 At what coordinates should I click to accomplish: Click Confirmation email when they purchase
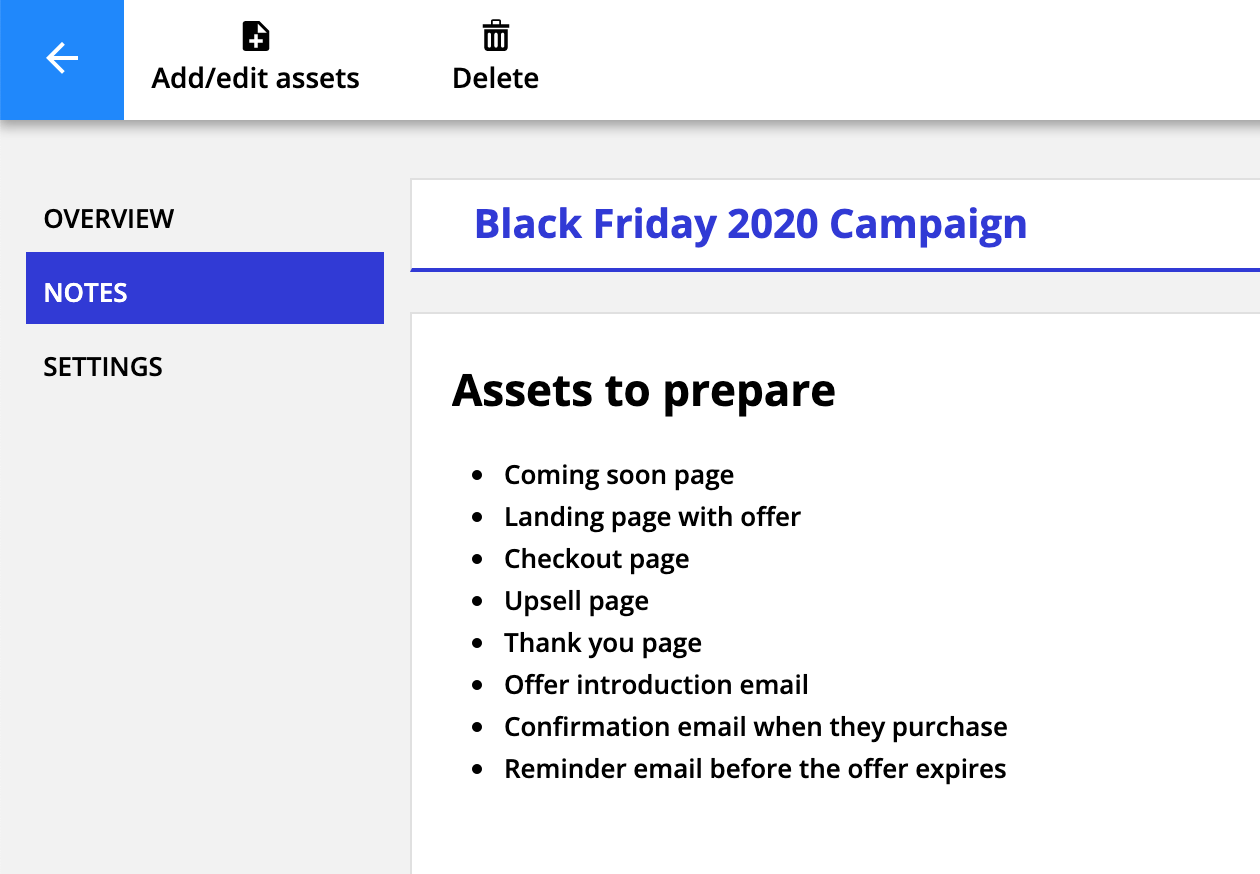755,727
